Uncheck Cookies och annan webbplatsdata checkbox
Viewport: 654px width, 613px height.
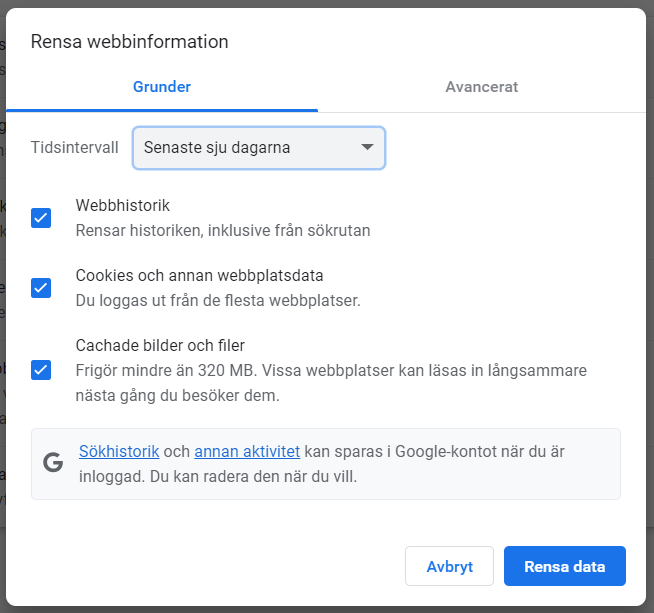pyautogui.click(x=41, y=288)
